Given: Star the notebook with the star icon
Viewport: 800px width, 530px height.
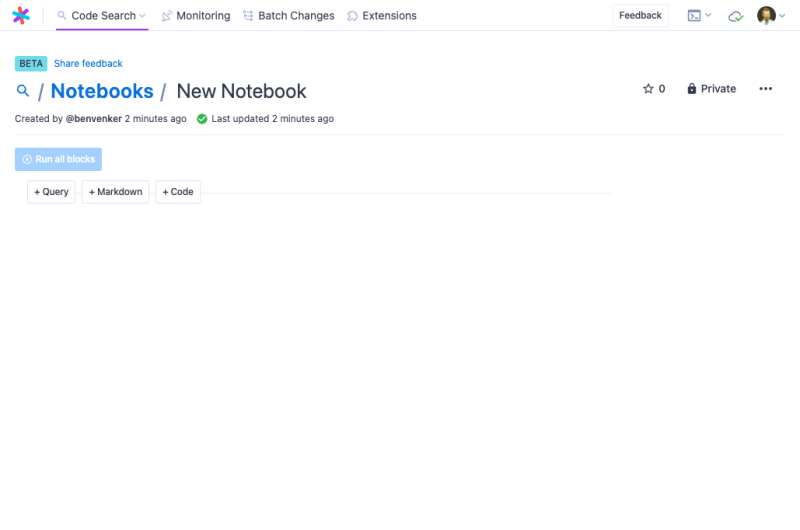Looking at the screenshot, I should [648, 89].
